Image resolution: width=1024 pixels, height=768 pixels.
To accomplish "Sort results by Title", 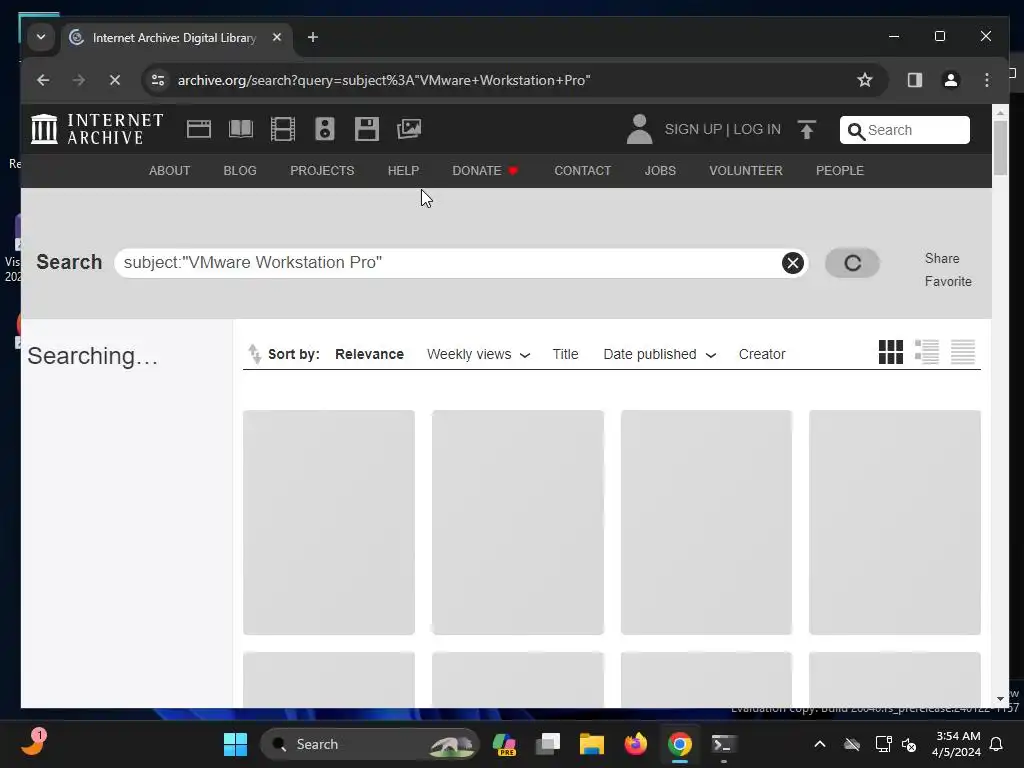I will (x=565, y=354).
